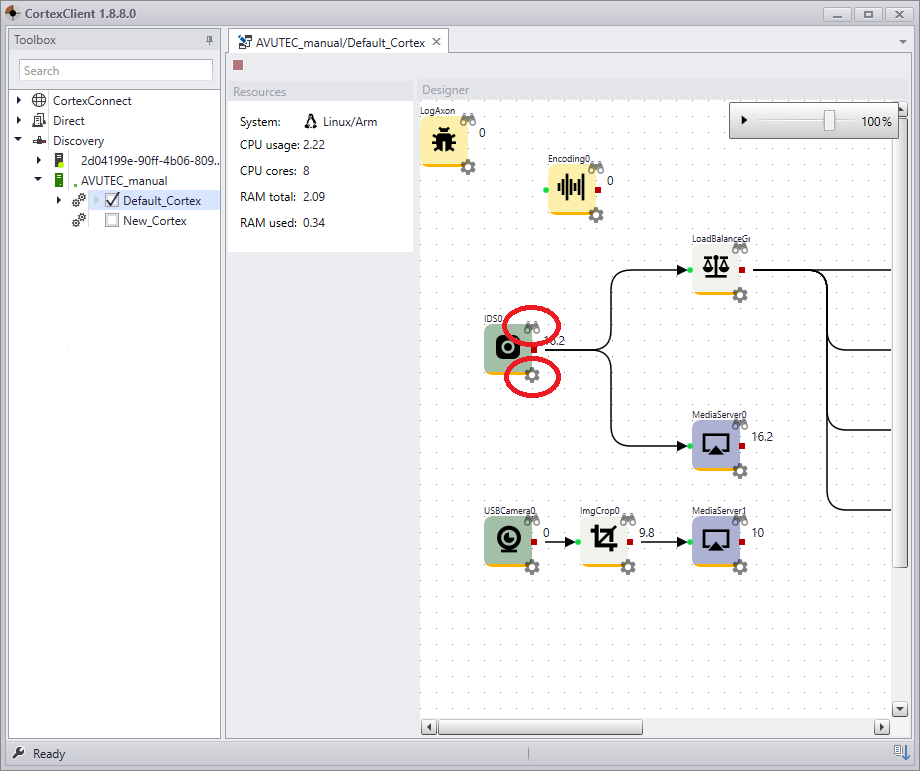Image resolution: width=920 pixels, height=771 pixels.
Task: Click vertical scrollbar down arrow
Action: pos(899,709)
